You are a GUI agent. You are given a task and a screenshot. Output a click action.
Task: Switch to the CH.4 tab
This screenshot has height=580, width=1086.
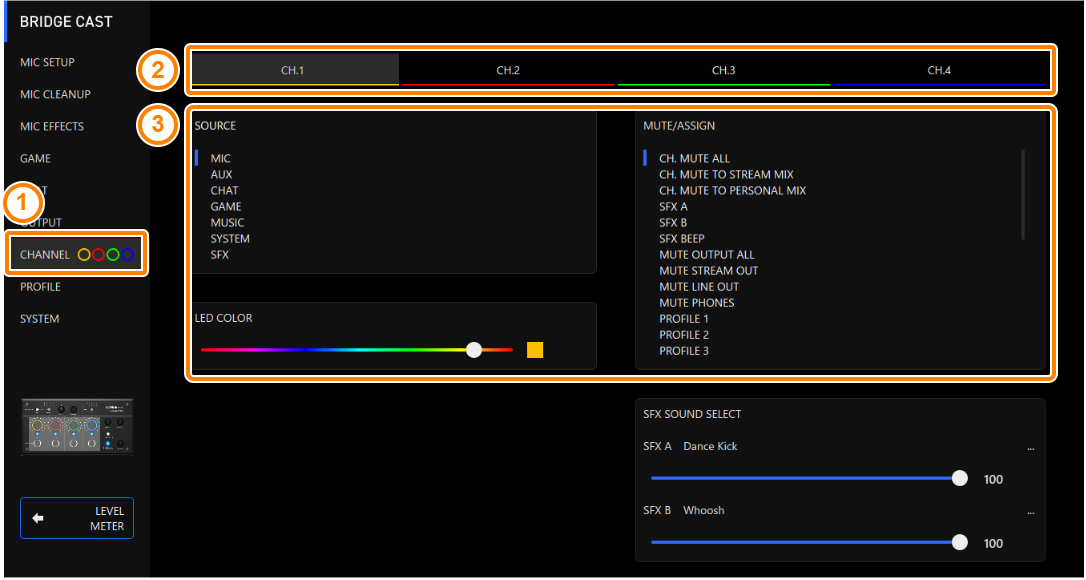(938, 69)
